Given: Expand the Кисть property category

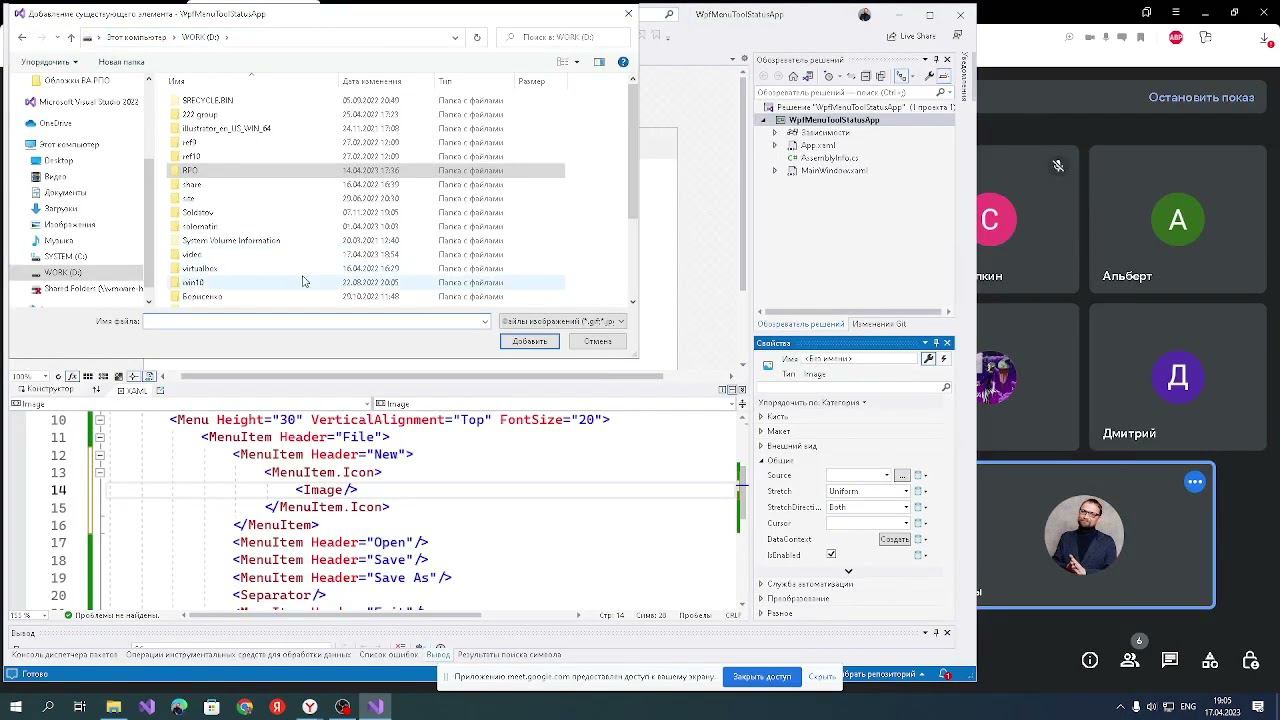Looking at the screenshot, I should [x=761, y=416].
